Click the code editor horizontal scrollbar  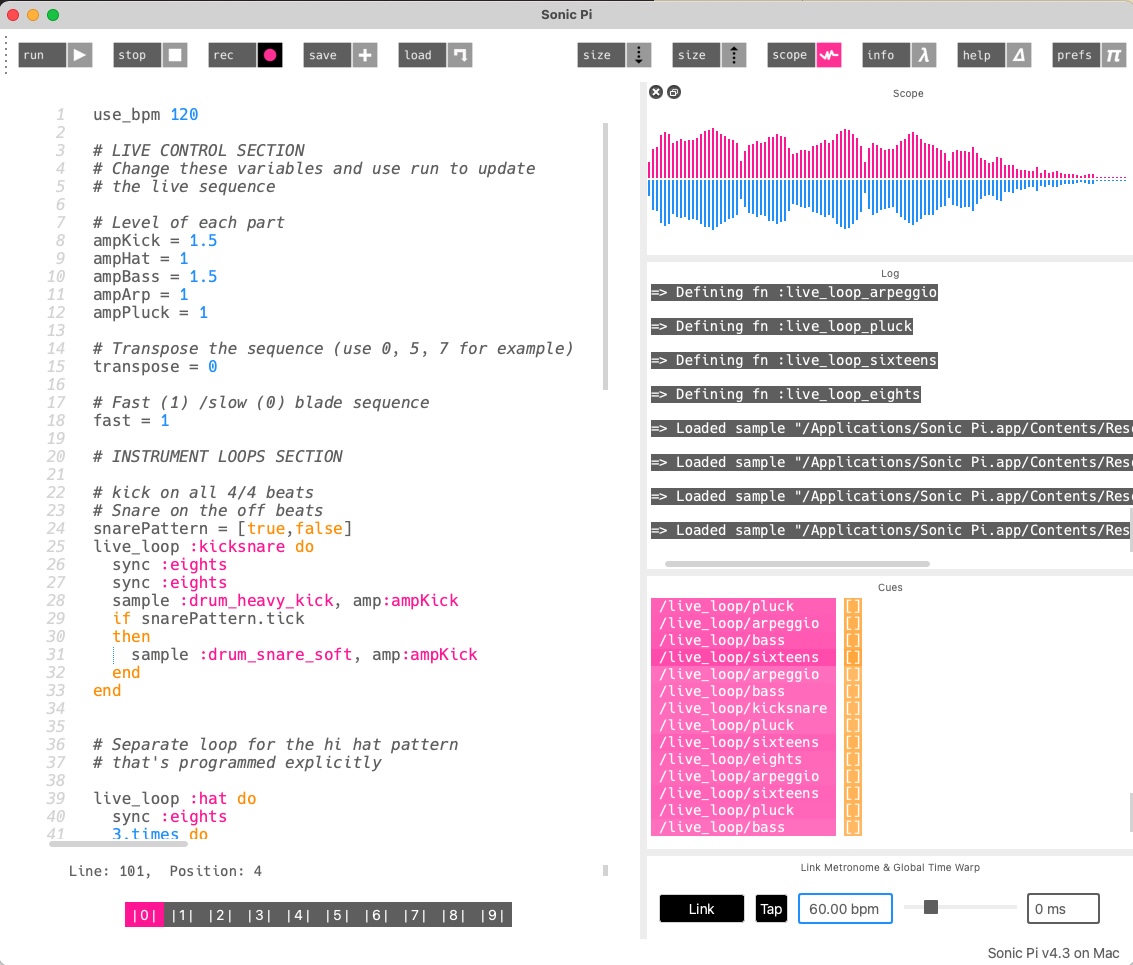coord(118,844)
